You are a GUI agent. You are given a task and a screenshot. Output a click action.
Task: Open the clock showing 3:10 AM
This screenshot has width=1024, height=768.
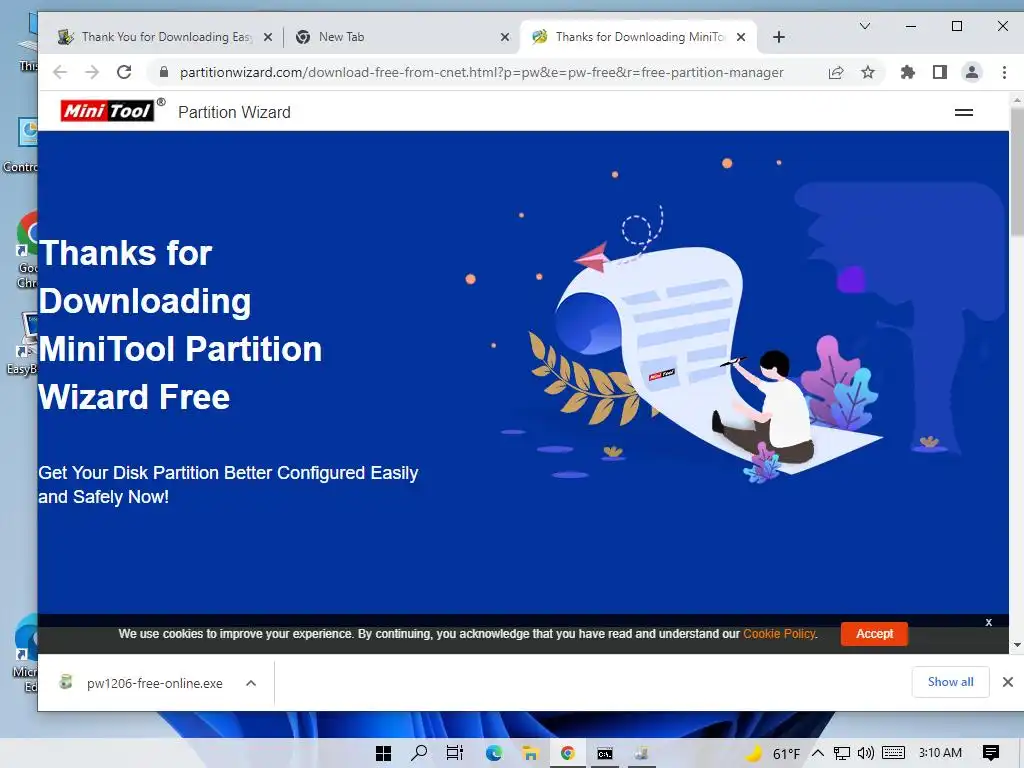click(940, 752)
